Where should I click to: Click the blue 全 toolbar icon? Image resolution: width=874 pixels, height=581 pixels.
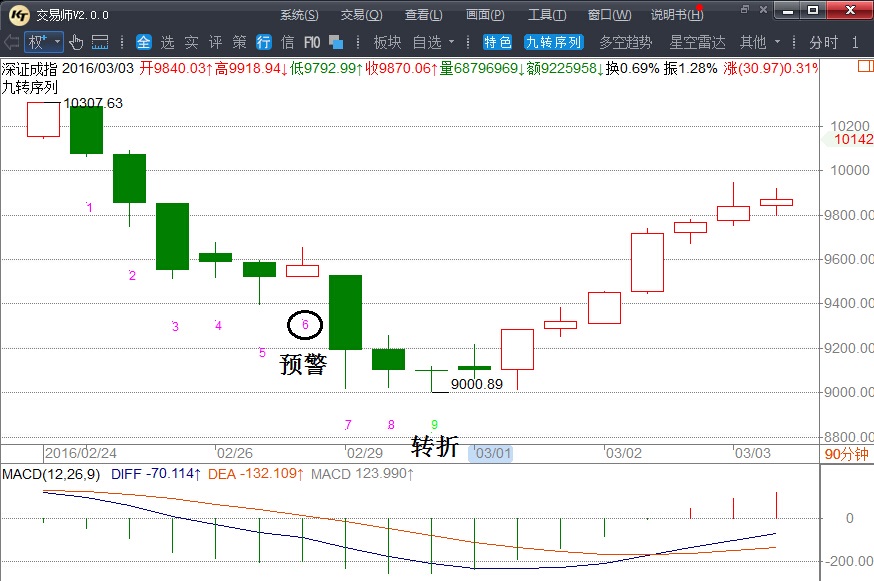click(143, 42)
